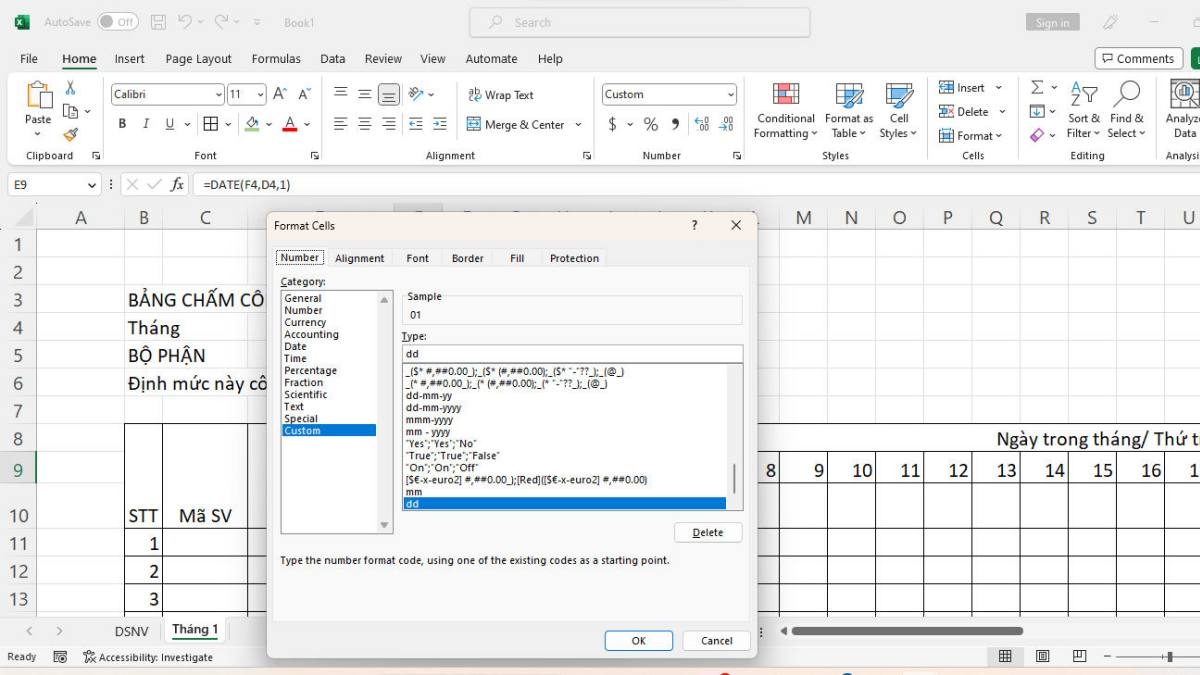Open the font size dropdown
Image resolution: width=1200 pixels, height=675 pixels.
(261, 94)
